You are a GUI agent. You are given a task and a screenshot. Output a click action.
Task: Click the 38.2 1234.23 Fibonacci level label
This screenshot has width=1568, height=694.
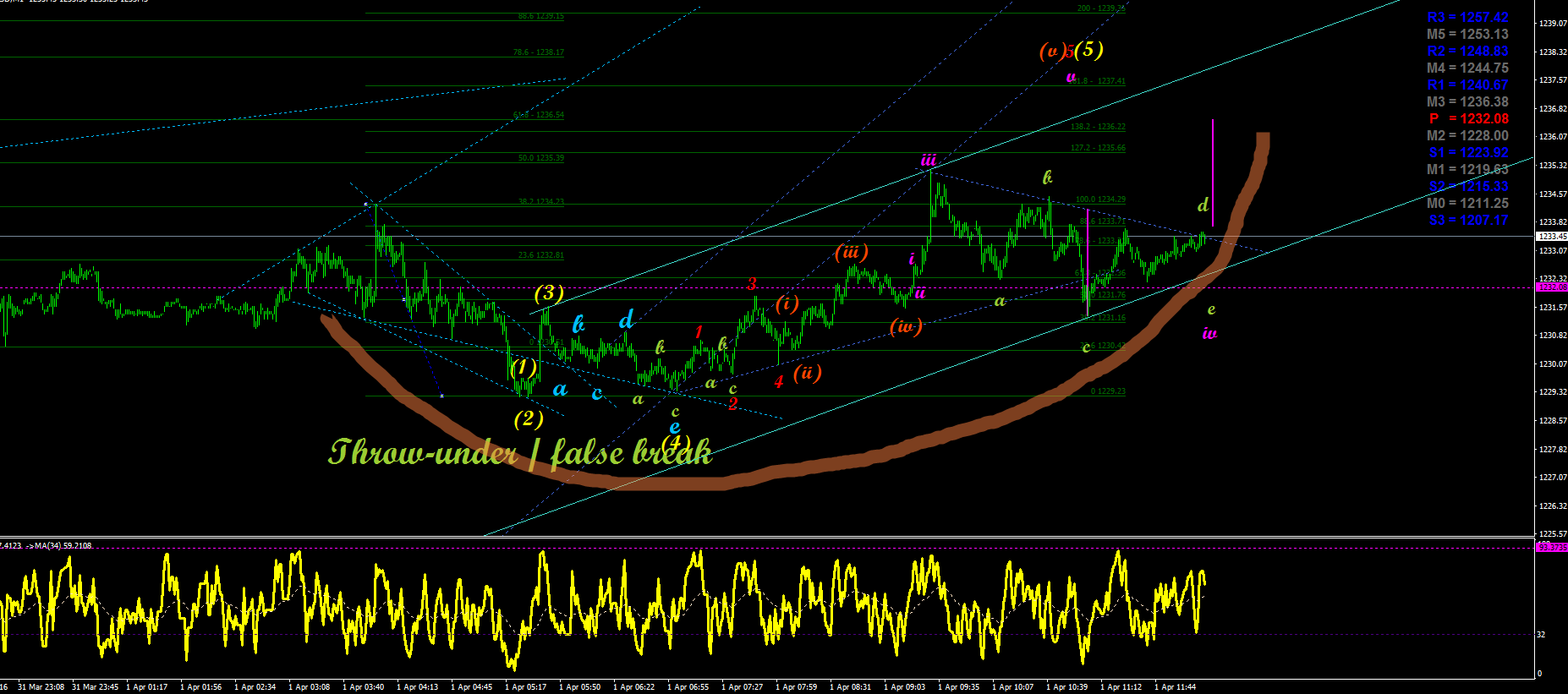(x=540, y=201)
